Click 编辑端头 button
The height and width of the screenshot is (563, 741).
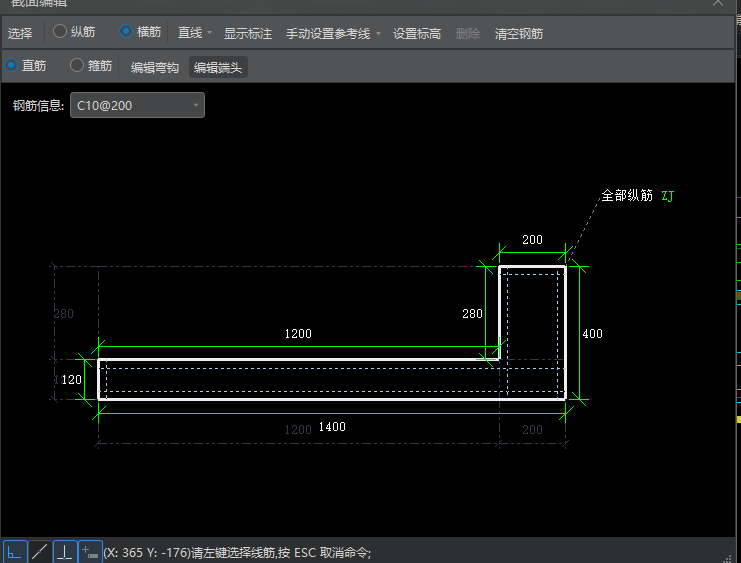click(x=218, y=67)
